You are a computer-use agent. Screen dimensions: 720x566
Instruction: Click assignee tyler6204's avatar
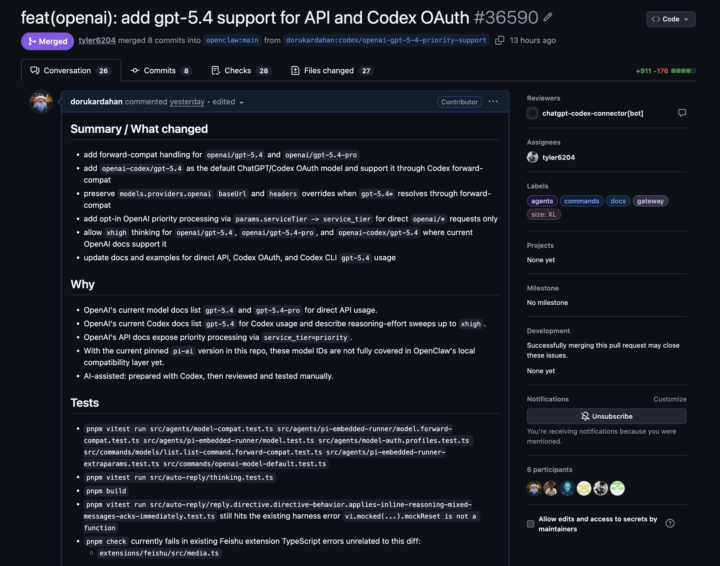[532, 157]
